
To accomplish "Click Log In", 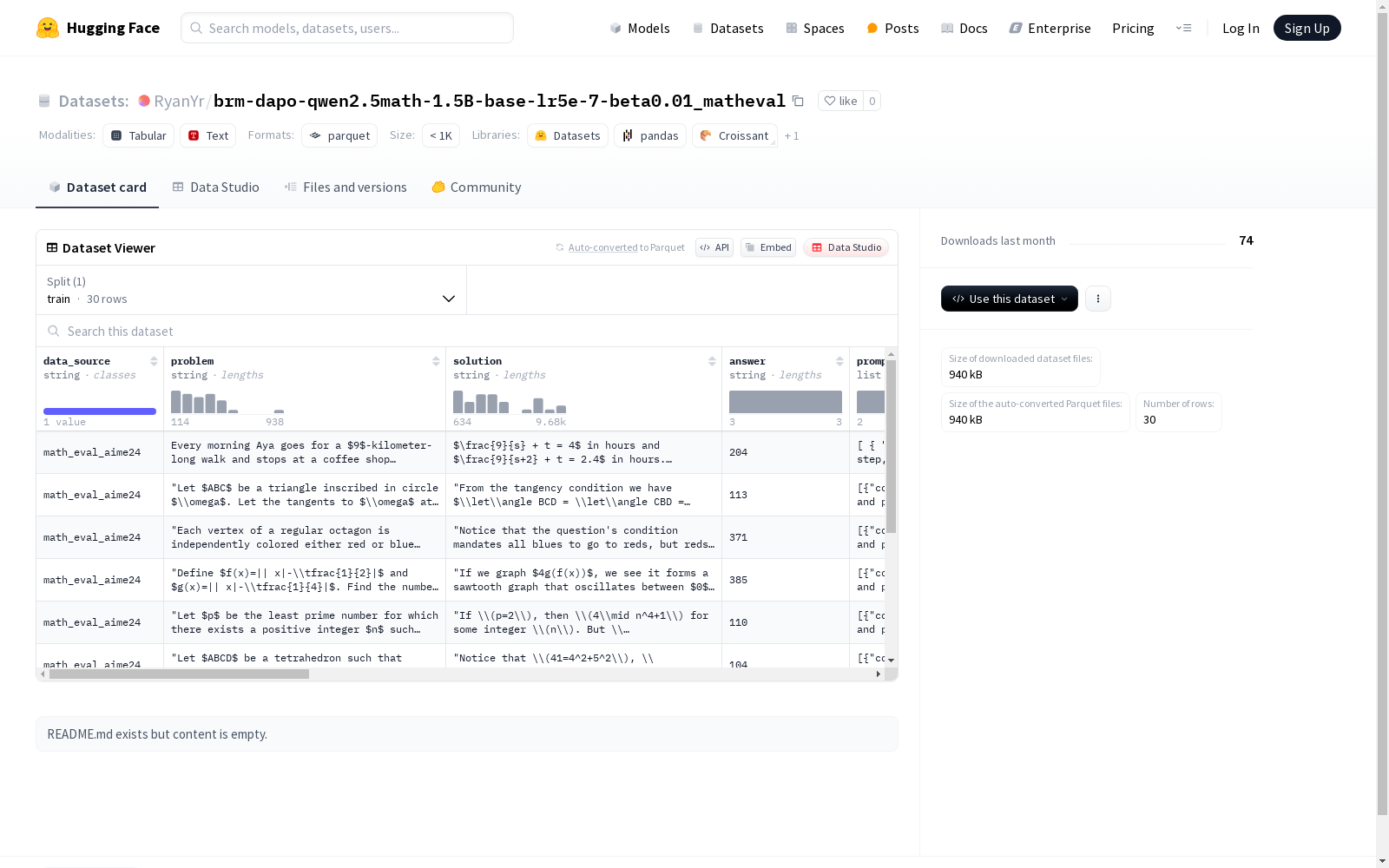I will click(1241, 28).
